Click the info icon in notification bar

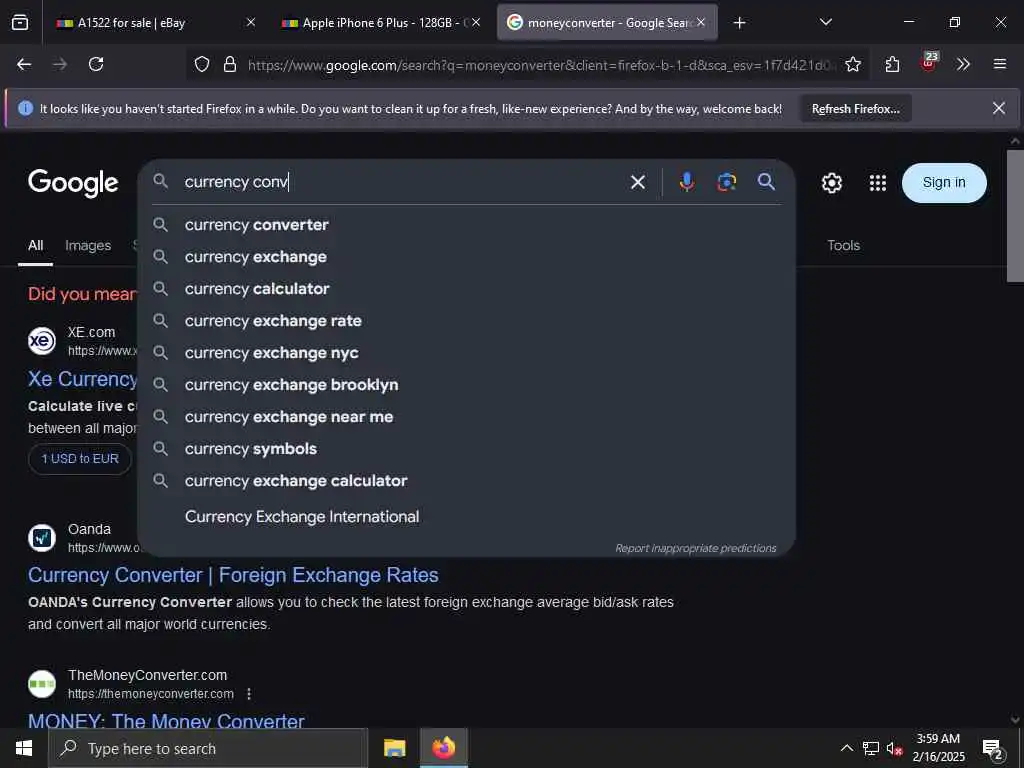point(25,108)
